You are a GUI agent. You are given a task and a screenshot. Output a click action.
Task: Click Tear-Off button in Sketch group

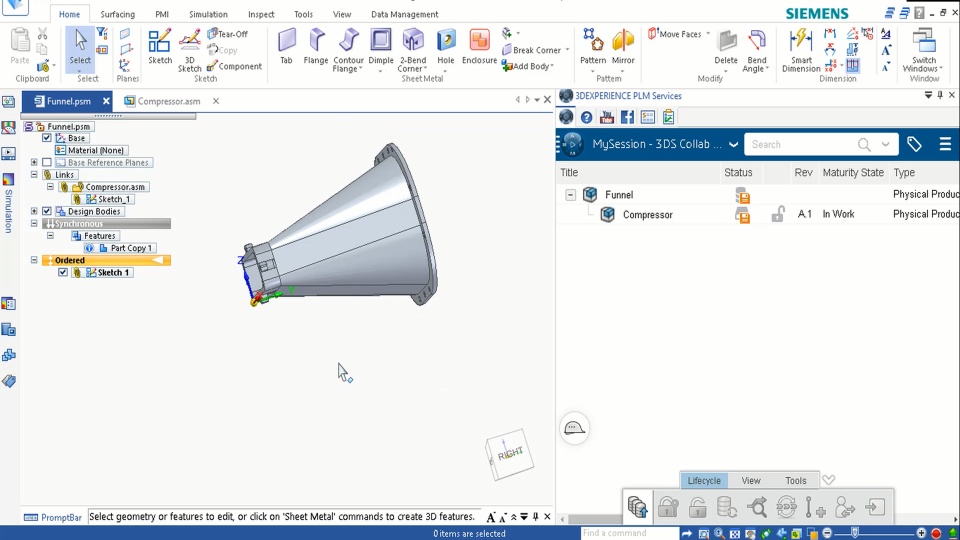coord(227,34)
